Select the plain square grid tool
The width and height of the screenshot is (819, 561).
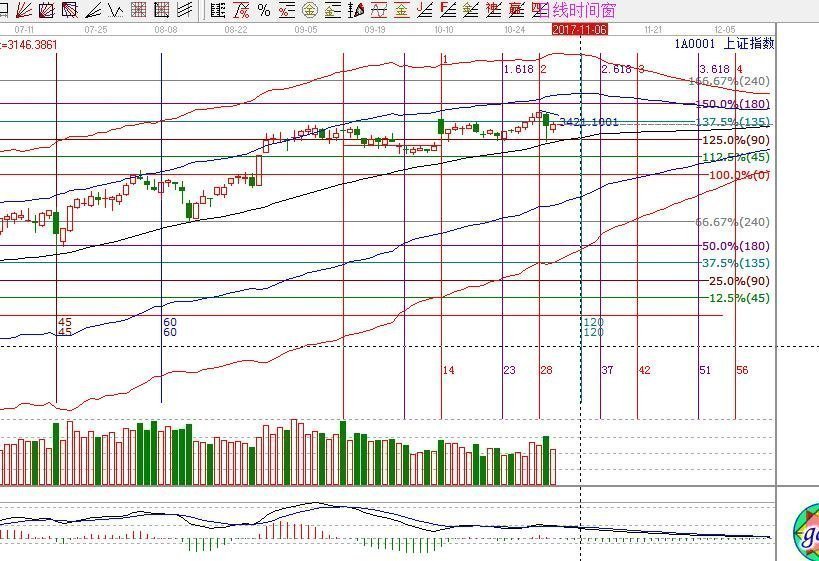coord(138,10)
